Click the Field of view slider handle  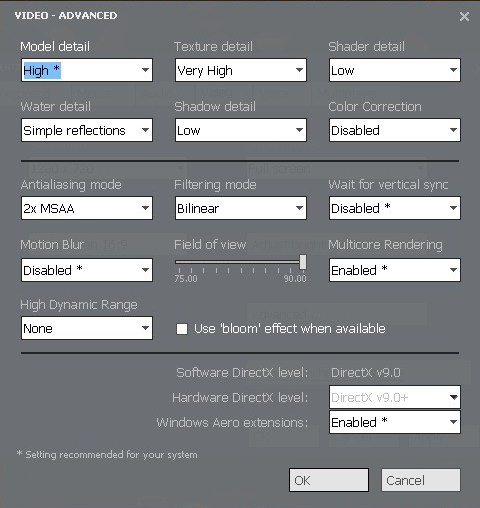(303, 262)
